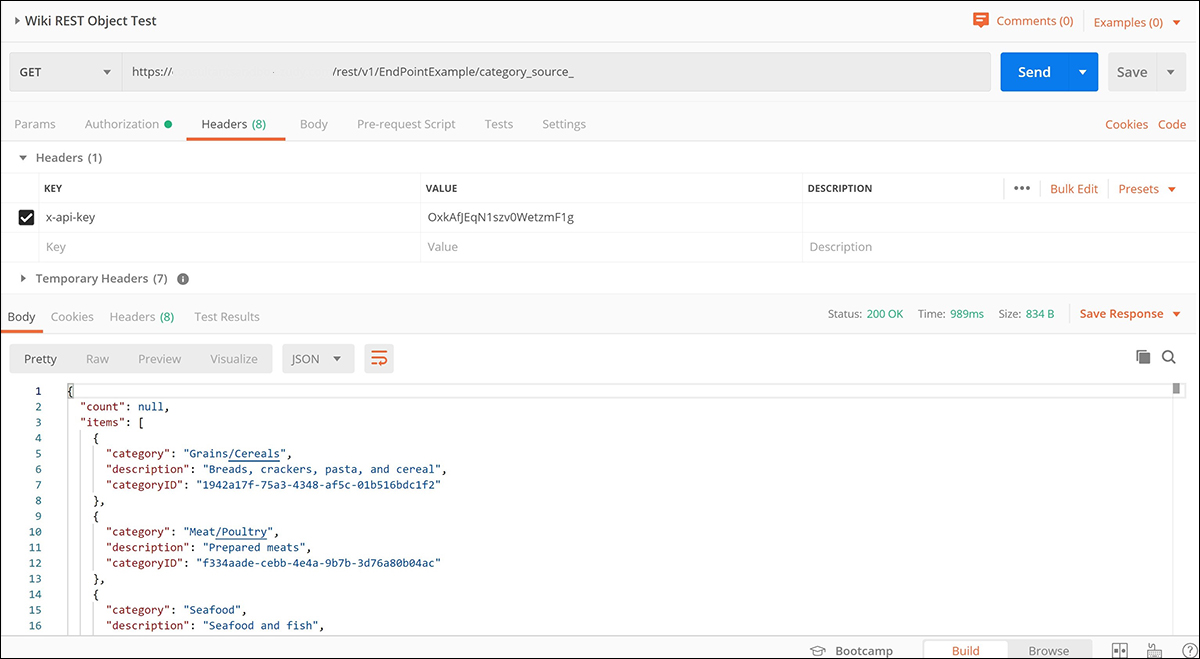Open Bootcamp from the status bar
The width and height of the screenshot is (1200, 659).
(851, 650)
